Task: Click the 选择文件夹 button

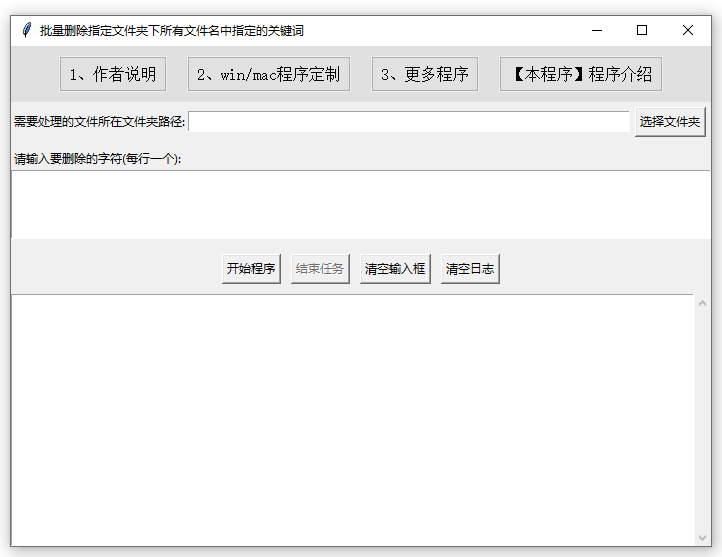Action: coord(670,122)
